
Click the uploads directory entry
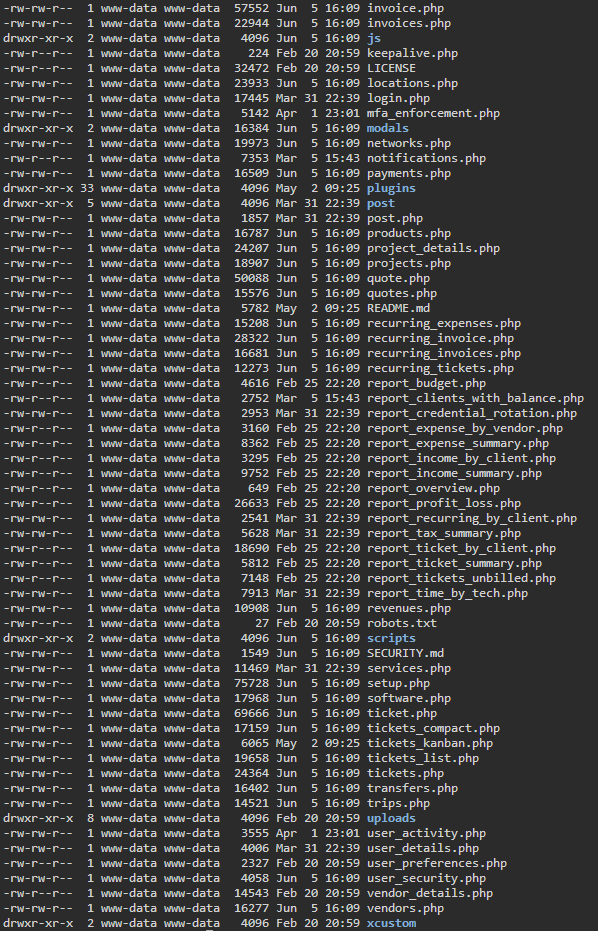(391, 818)
